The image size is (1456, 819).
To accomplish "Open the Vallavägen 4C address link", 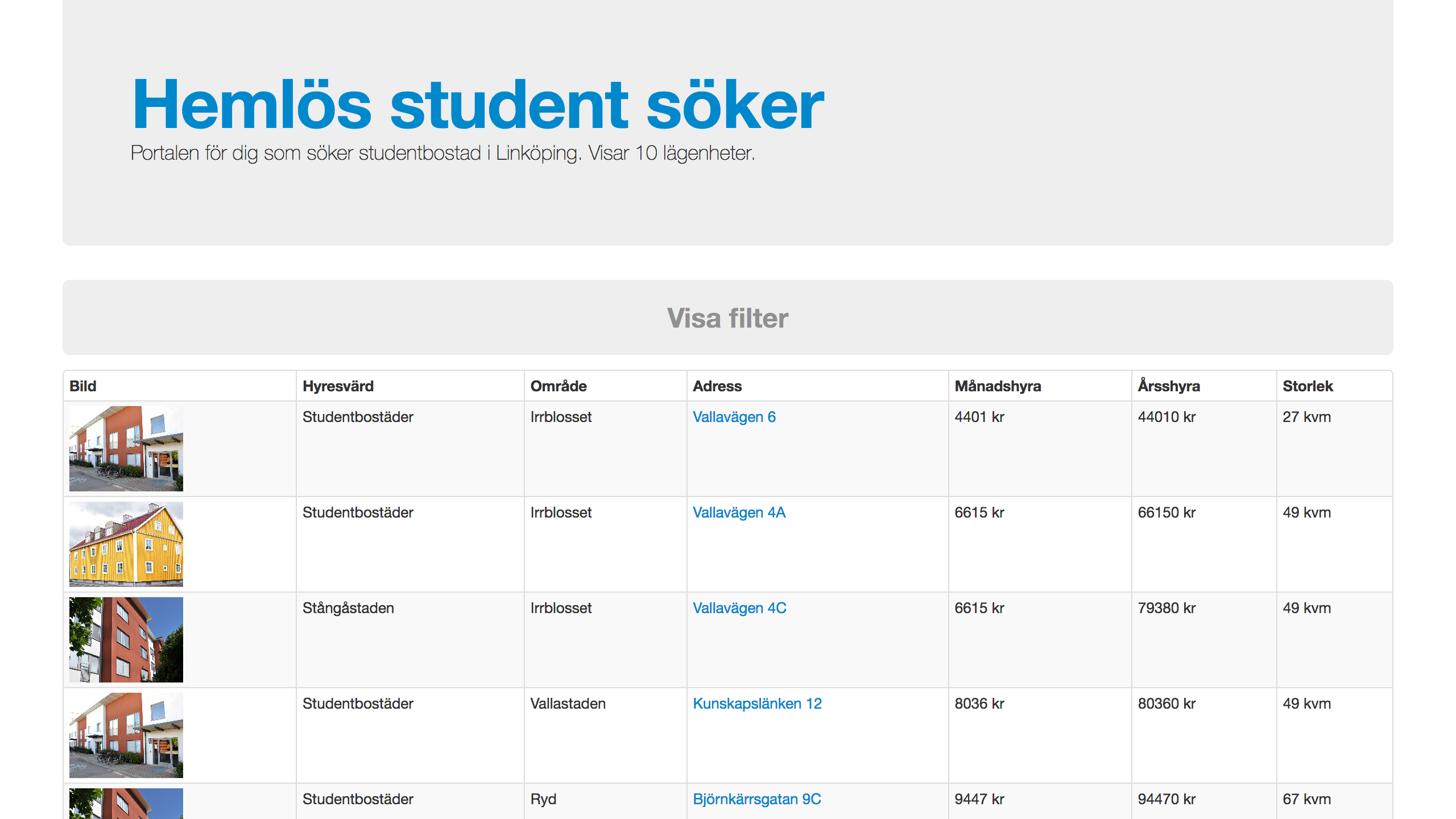I will click(x=739, y=608).
